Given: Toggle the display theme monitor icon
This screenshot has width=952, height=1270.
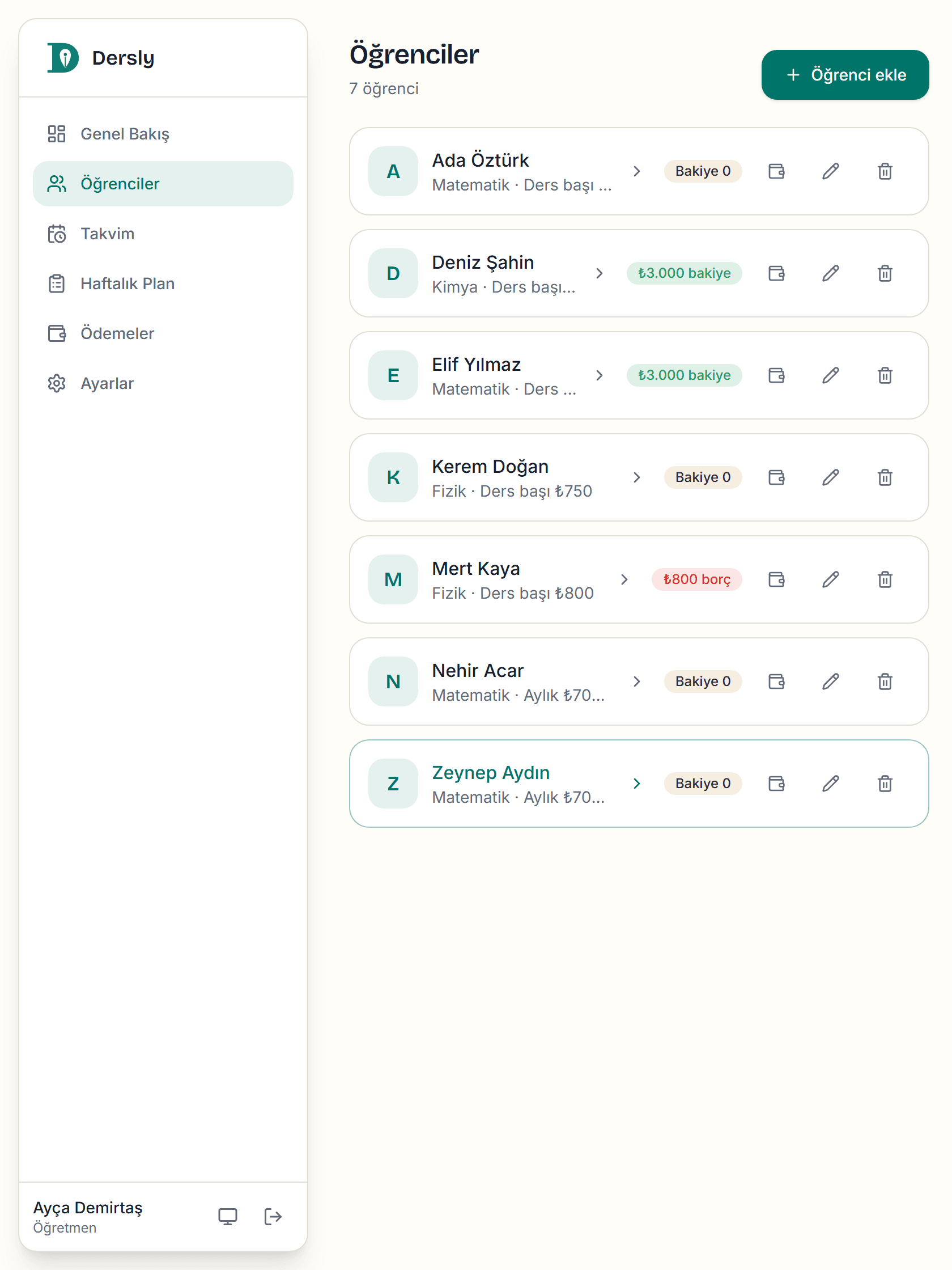Looking at the screenshot, I should pos(228,1216).
